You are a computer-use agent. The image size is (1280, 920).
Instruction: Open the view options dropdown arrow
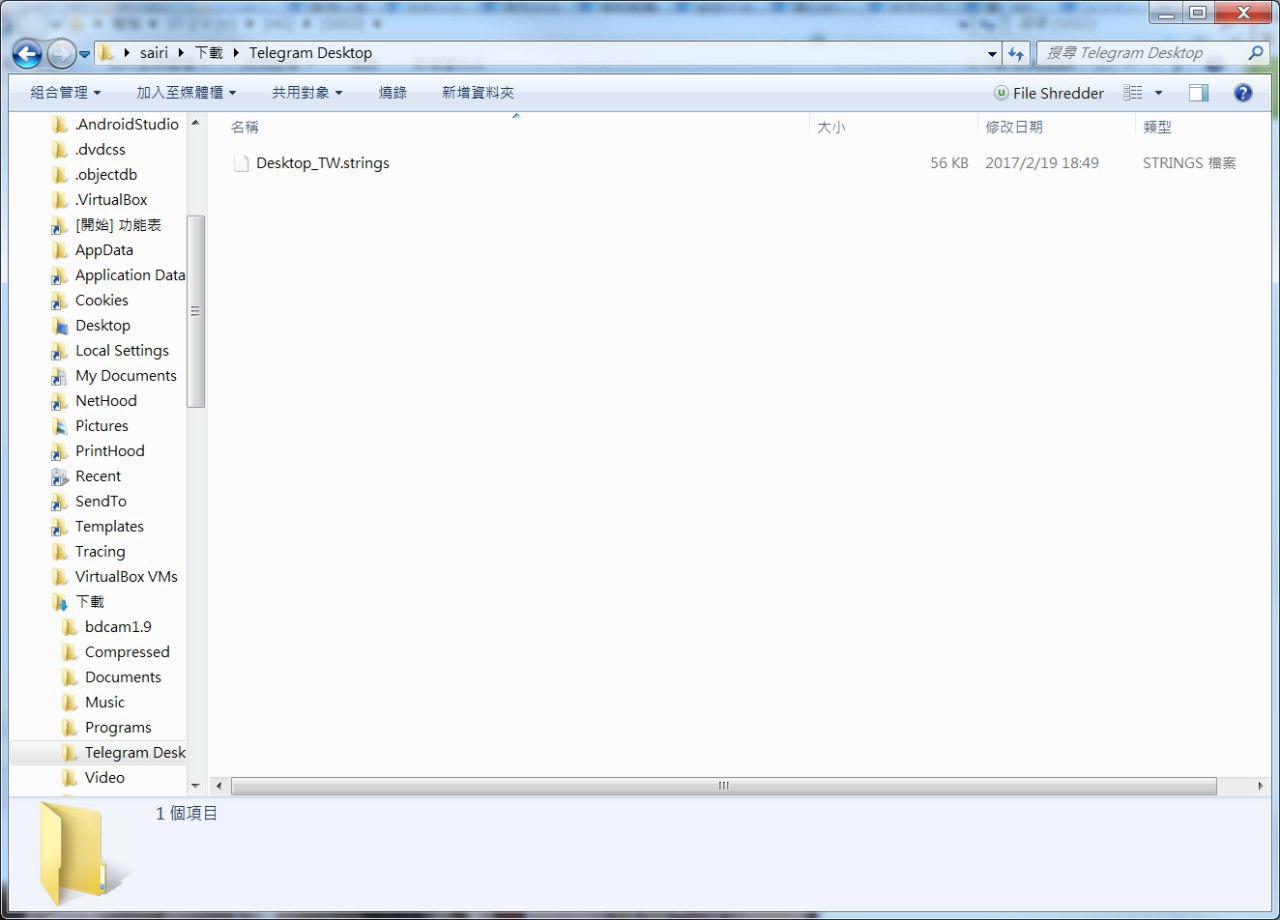point(1159,93)
